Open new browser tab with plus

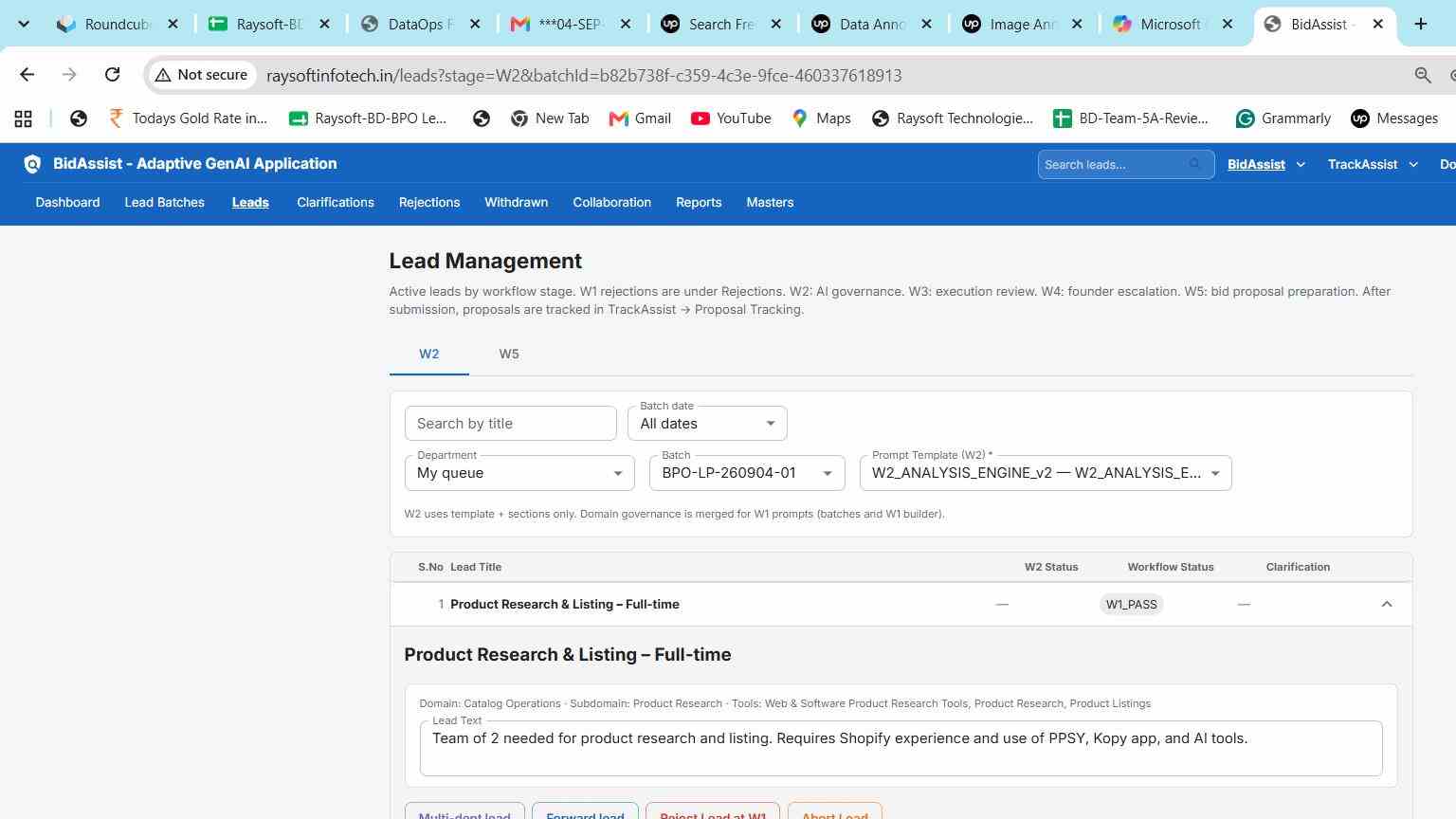tap(1420, 25)
